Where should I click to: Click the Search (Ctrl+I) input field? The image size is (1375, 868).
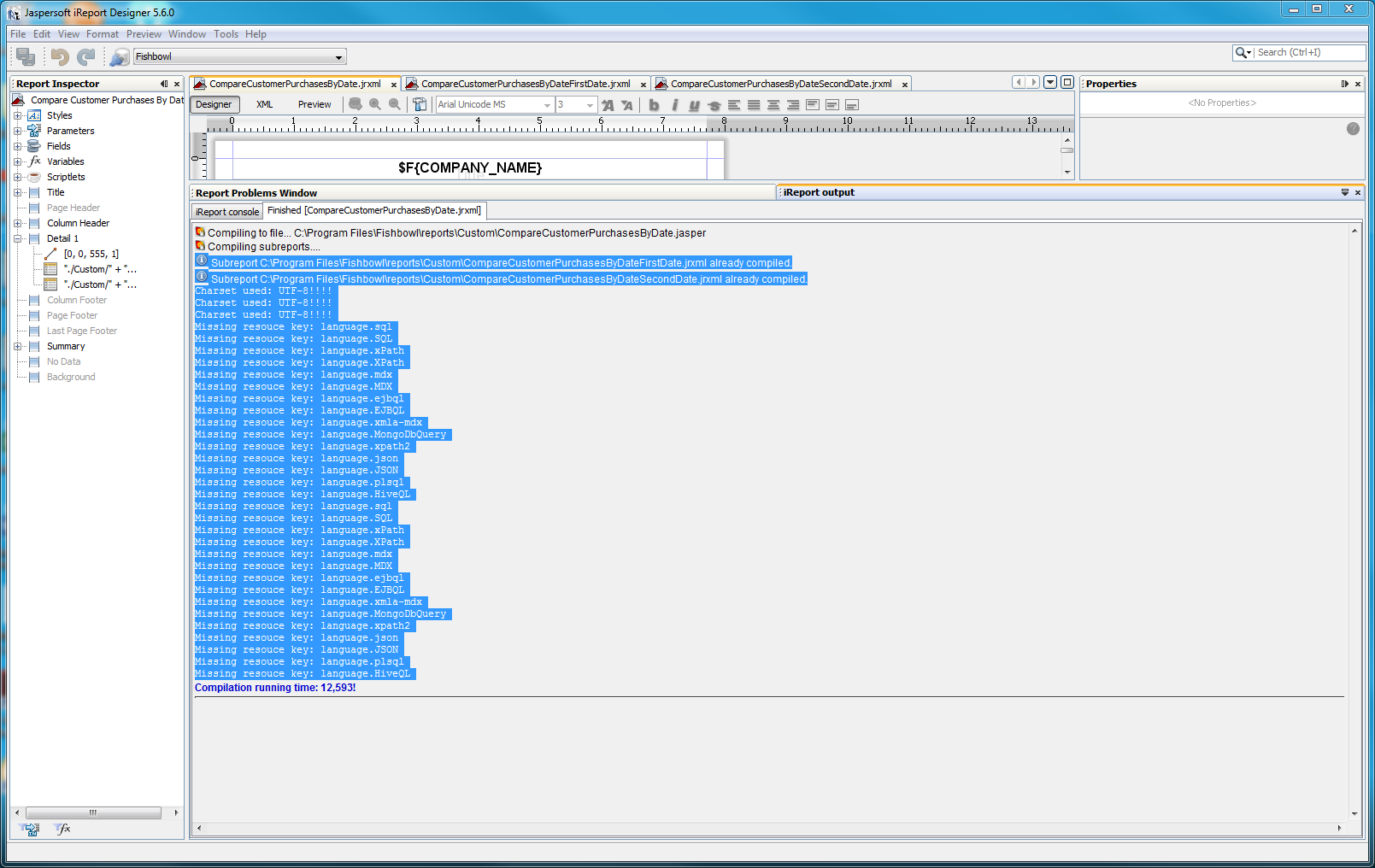[x=1309, y=52]
